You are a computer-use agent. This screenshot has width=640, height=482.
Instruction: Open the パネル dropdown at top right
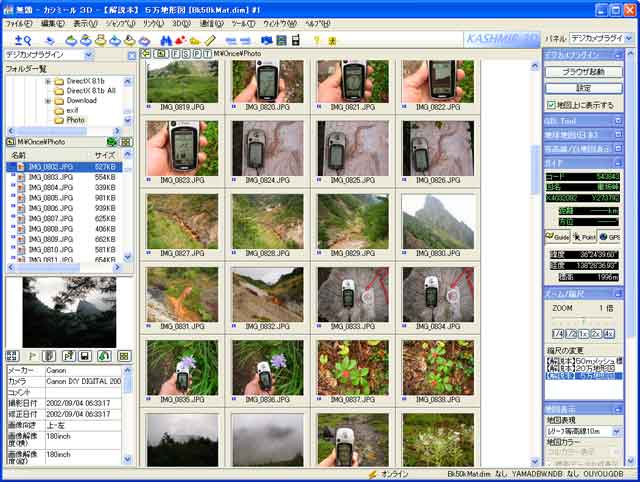tap(630, 38)
